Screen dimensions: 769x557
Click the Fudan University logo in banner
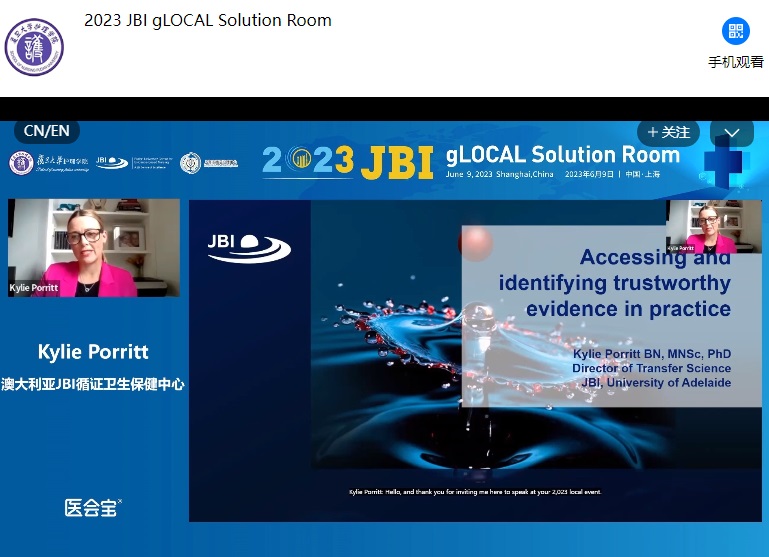(x=49, y=162)
